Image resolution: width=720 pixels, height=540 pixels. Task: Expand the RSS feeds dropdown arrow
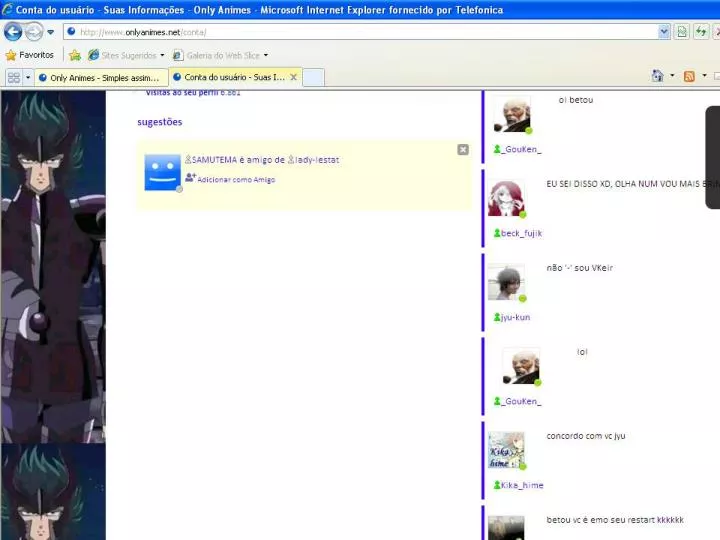(704, 75)
